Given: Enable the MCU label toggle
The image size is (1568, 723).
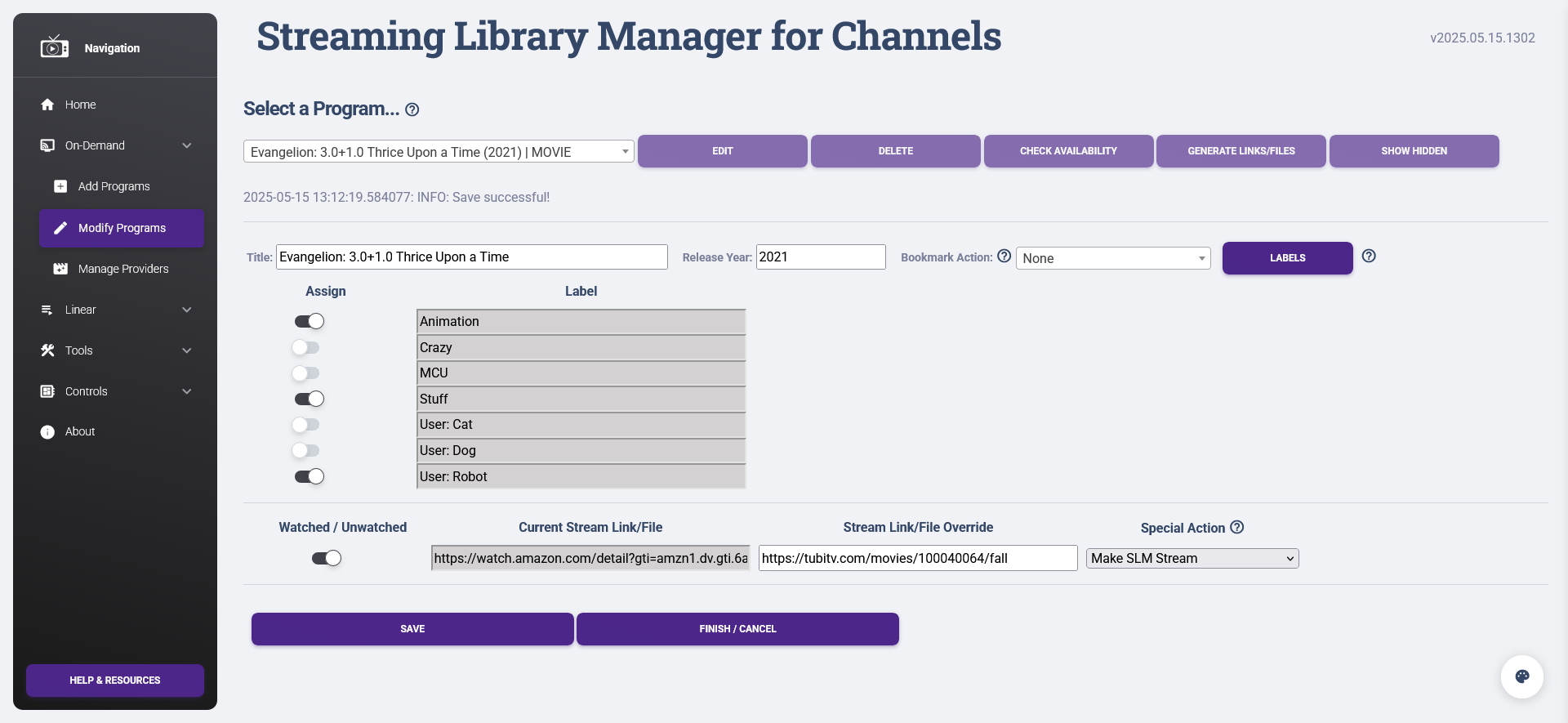Looking at the screenshot, I should [x=306, y=373].
